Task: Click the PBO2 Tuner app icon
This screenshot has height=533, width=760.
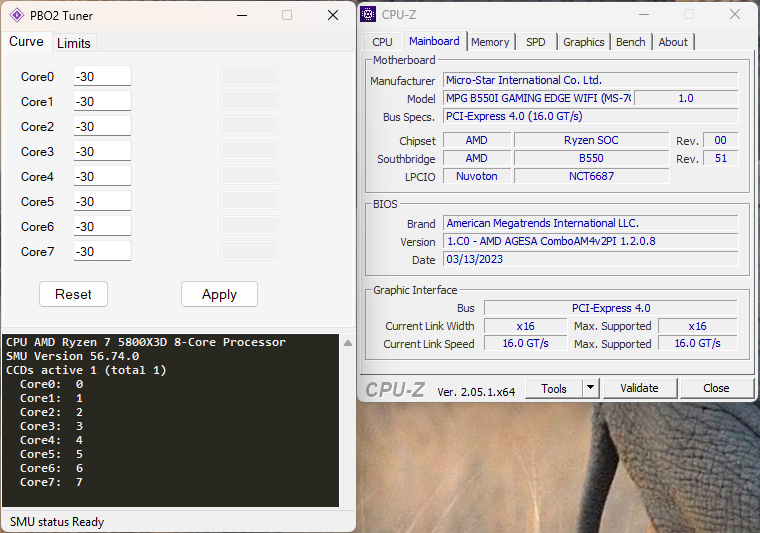Action: click(x=16, y=16)
